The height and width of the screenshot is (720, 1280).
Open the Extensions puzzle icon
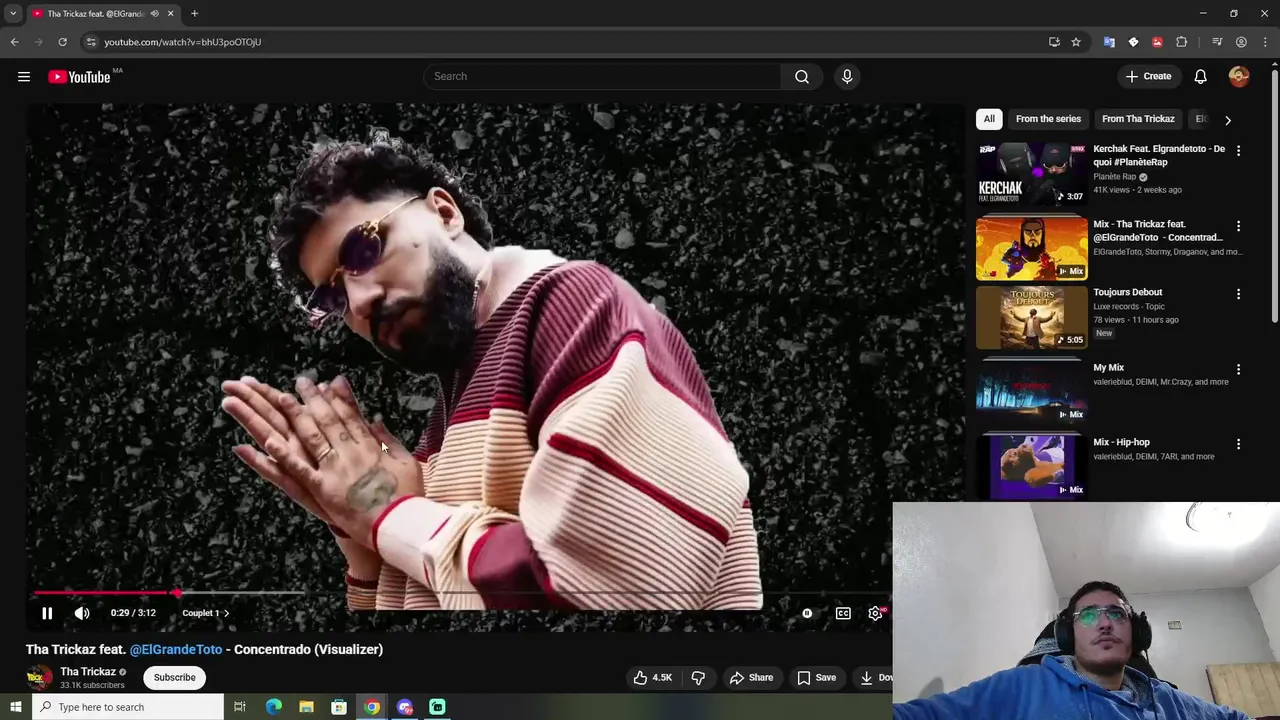pos(1181,42)
